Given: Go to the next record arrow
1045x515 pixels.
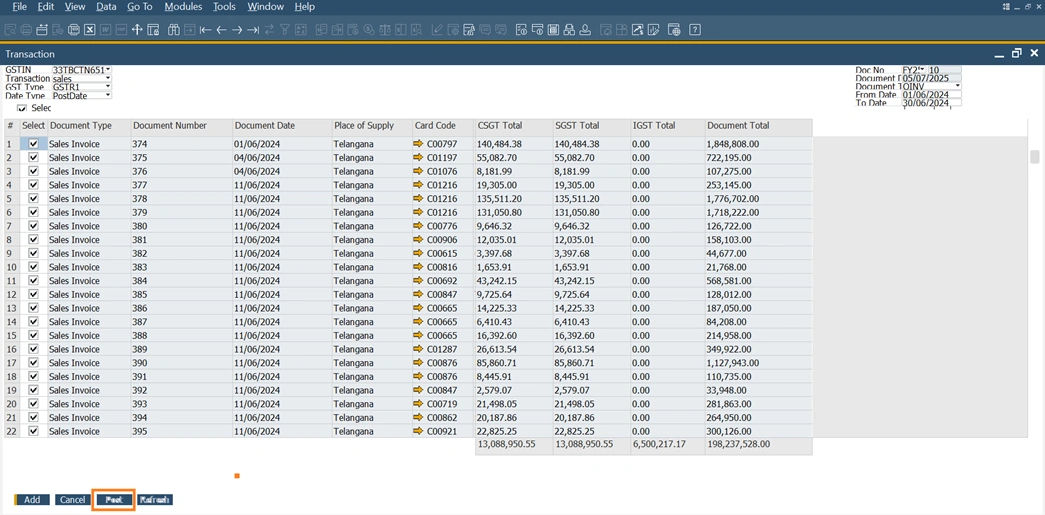Looking at the screenshot, I should [x=237, y=30].
